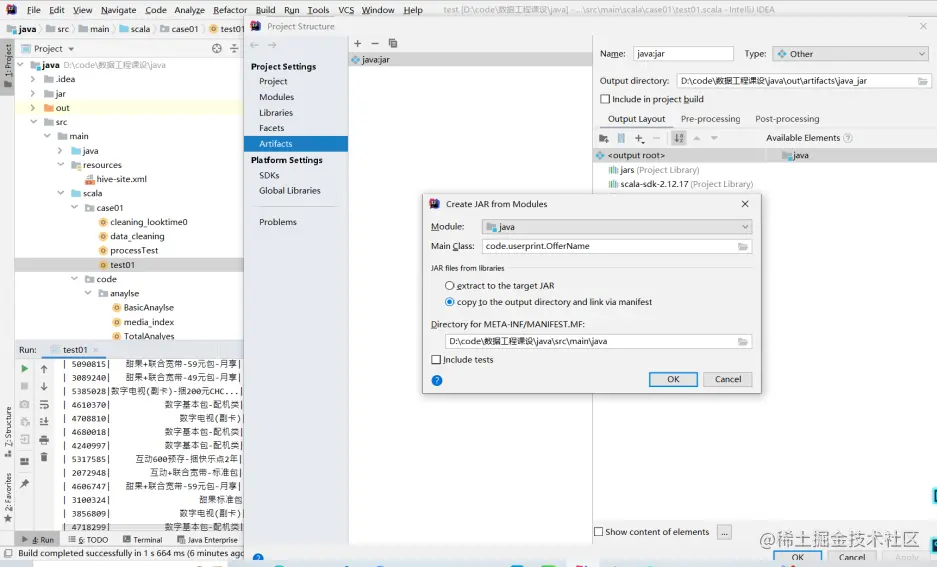Click OK in Create JAR from Modules dialog
Screen dimensions: 937x567
(673, 379)
